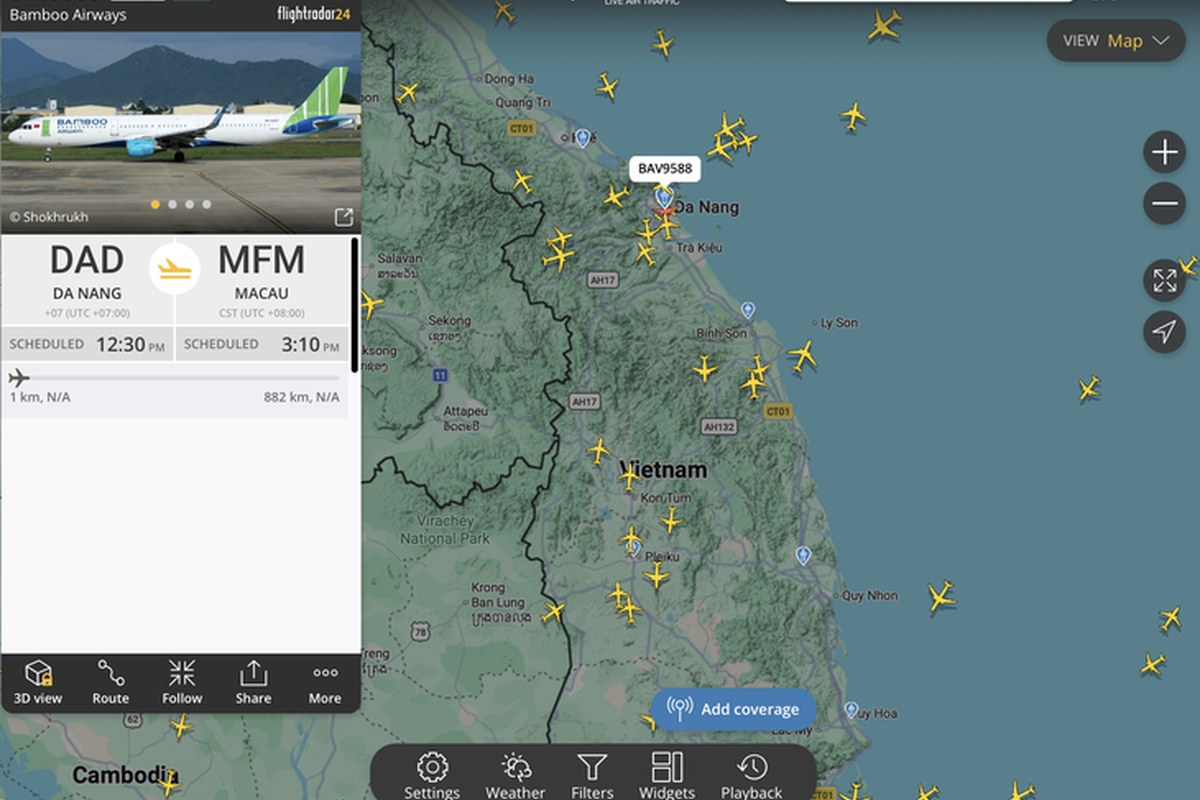Expand the VIEW Map dropdown
This screenshot has height=800, width=1200.
(1116, 41)
